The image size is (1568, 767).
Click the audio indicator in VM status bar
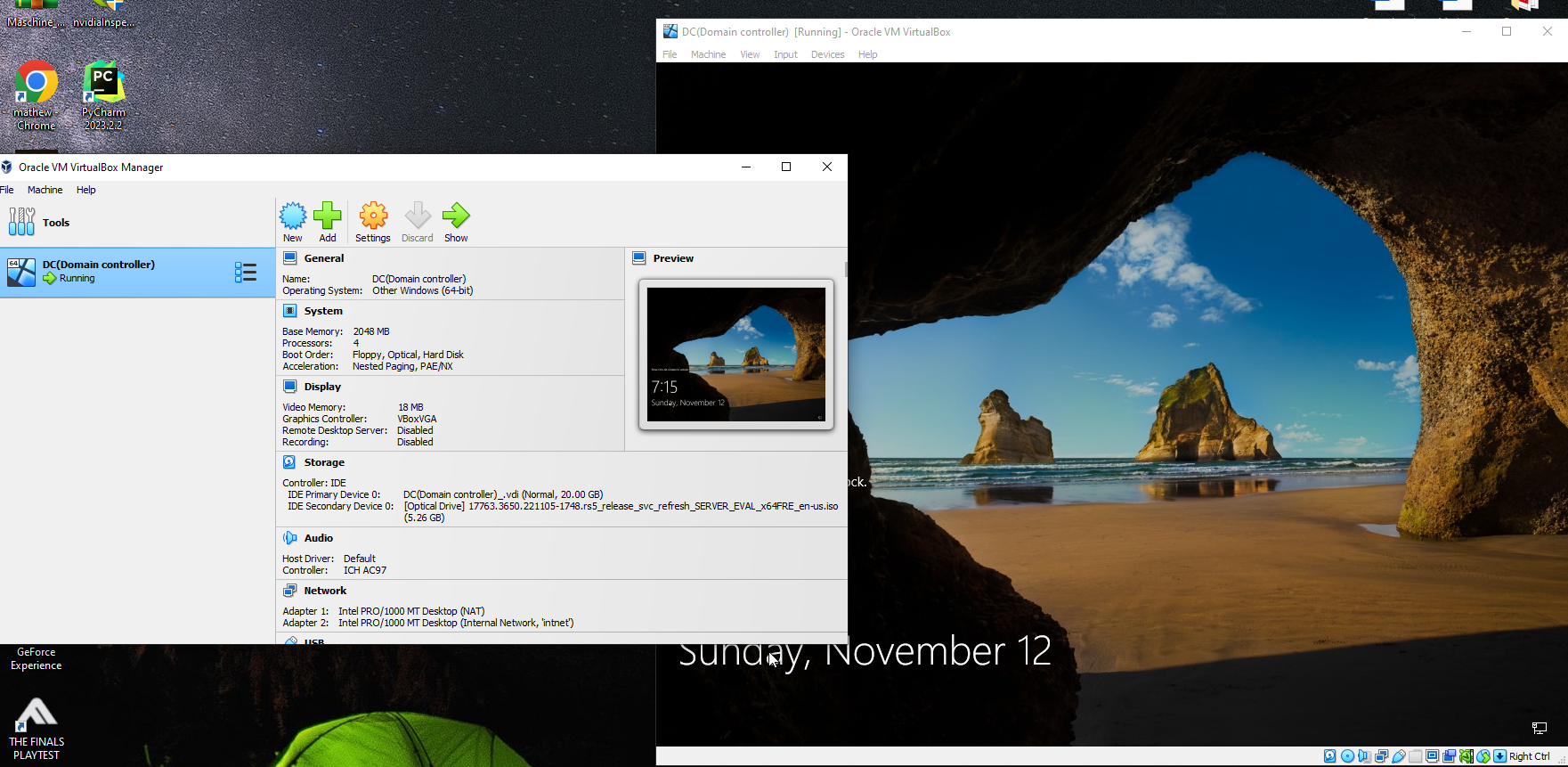click(x=1364, y=756)
